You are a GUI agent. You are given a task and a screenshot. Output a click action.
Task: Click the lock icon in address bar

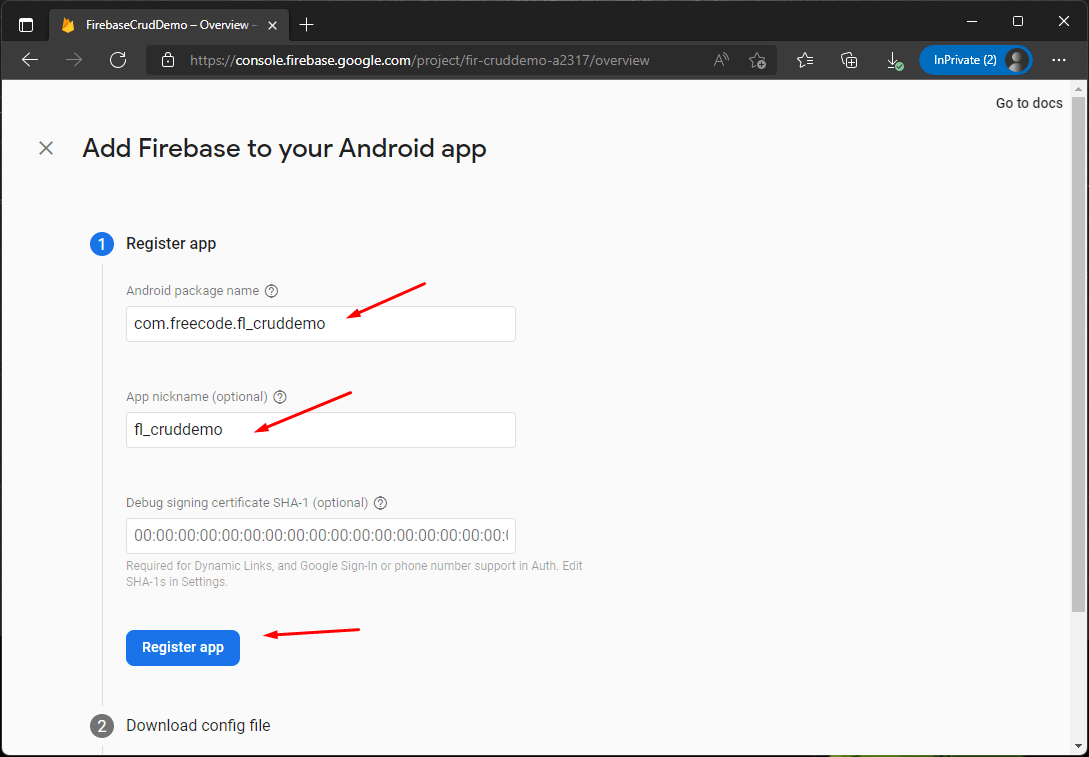(x=166, y=60)
